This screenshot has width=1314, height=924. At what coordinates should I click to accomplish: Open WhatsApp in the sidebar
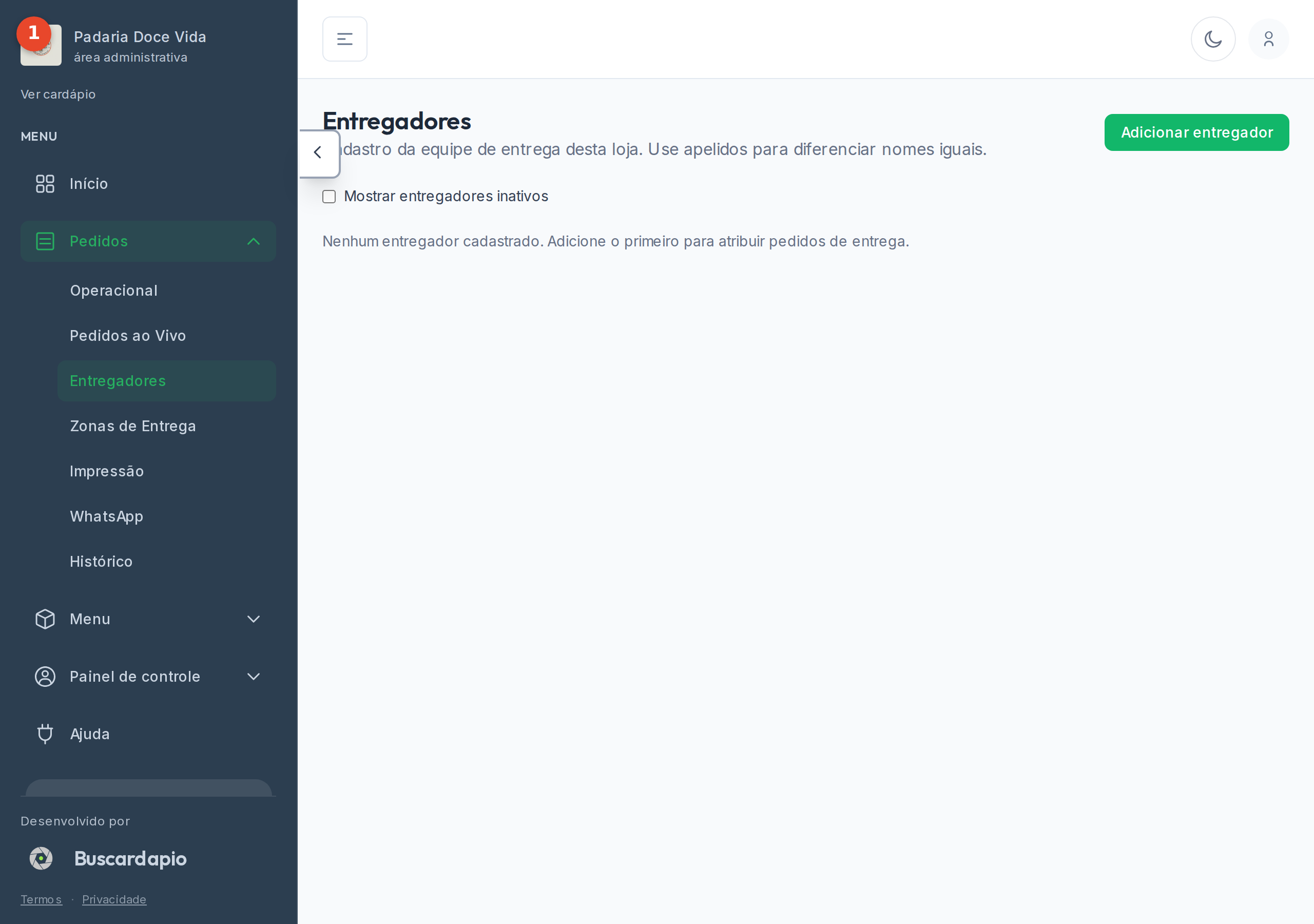pyautogui.click(x=166, y=516)
